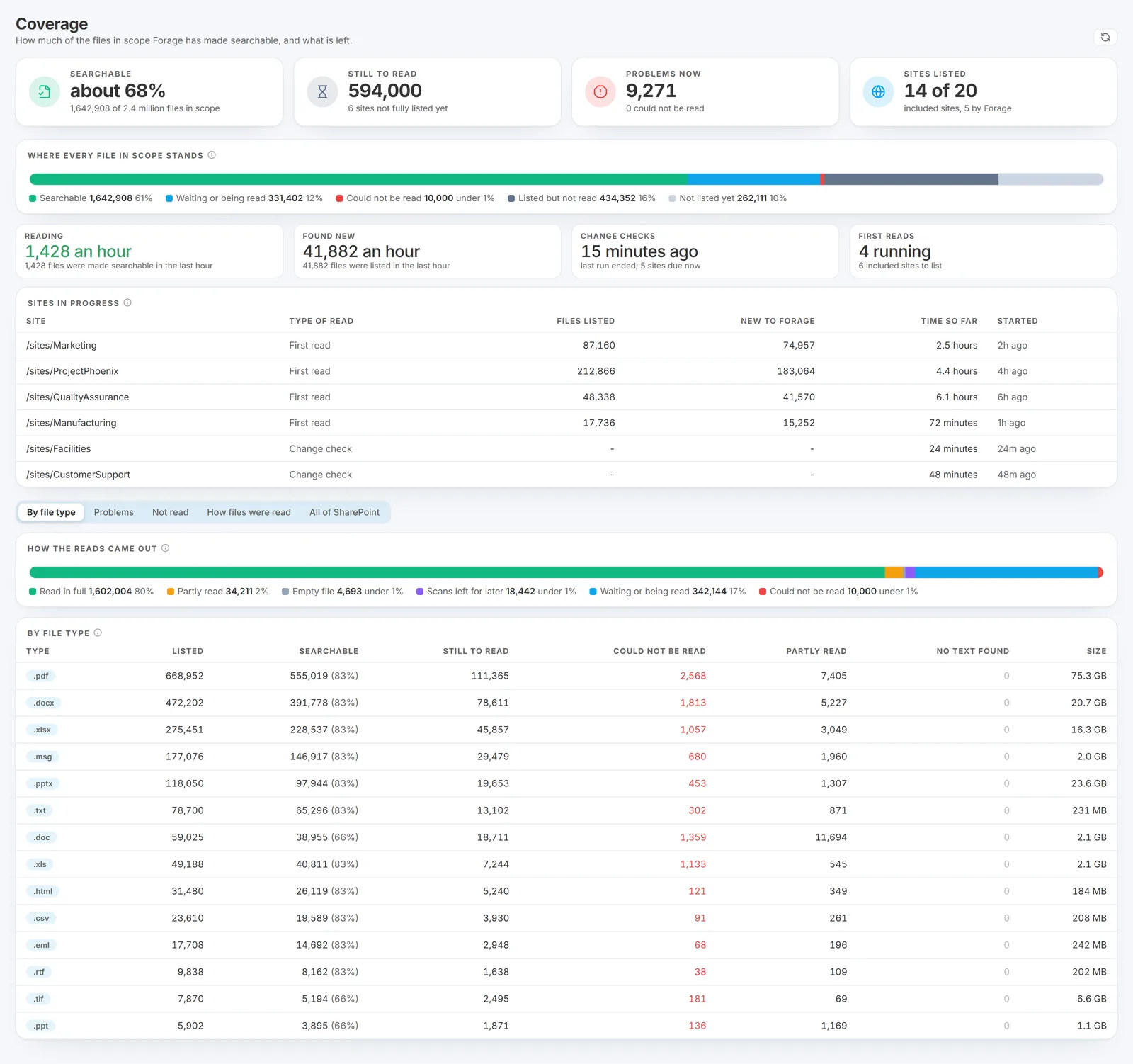Click the refresh icon button
The height and width of the screenshot is (1064, 1133).
coord(1105,37)
